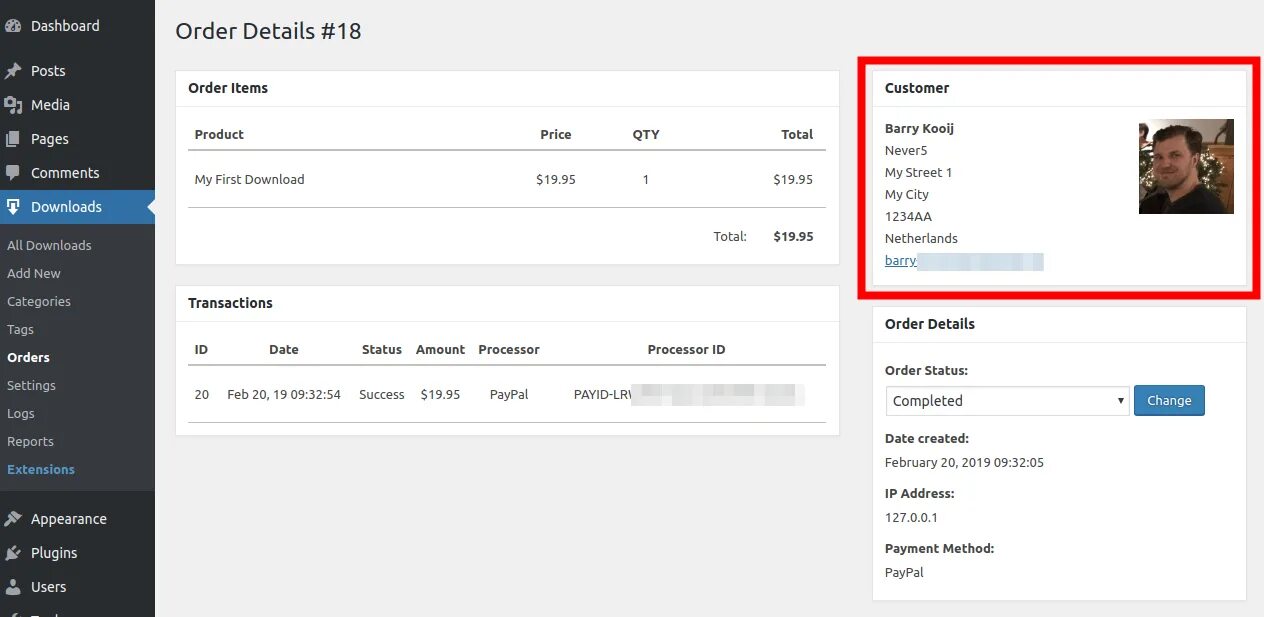Viewport: 1264px width, 617px height.
Task: Go to Add New download
Action: pyautogui.click(x=34, y=273)
